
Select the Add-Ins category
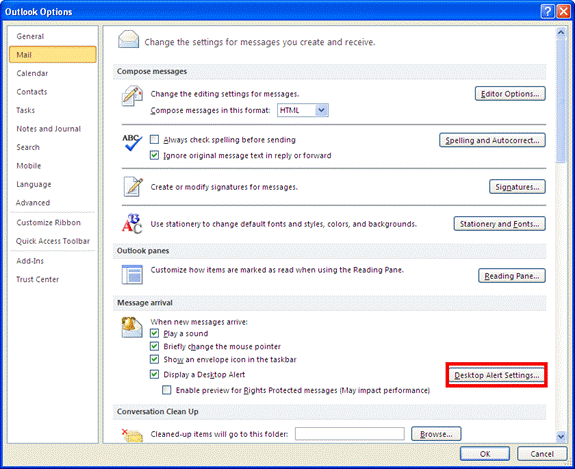coord(53,261)
